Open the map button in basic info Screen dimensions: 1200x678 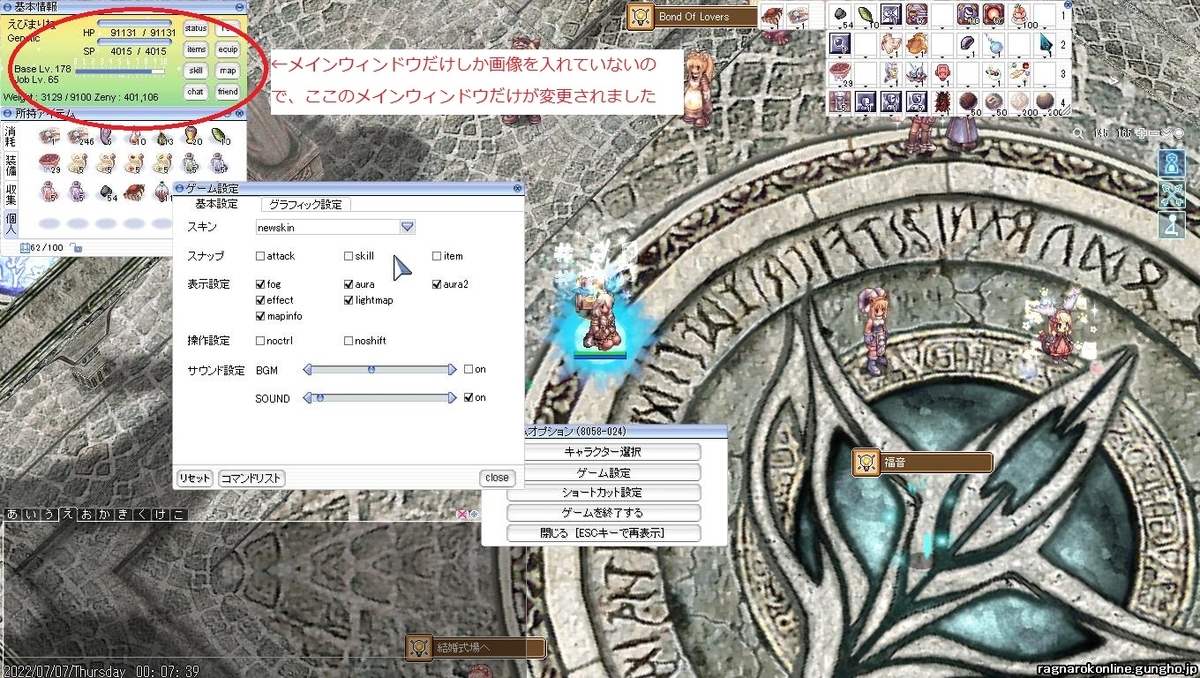228,71
